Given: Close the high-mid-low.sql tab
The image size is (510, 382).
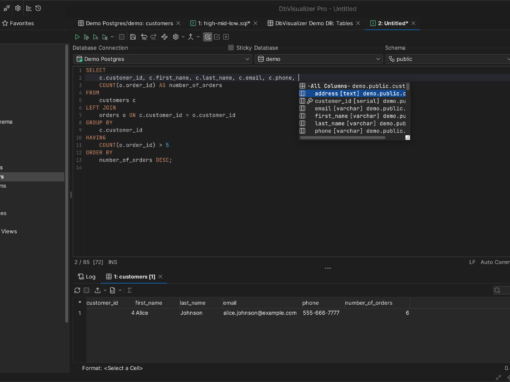Looking at the screenshot, I should pyautogui.click(x=255, y=23).
